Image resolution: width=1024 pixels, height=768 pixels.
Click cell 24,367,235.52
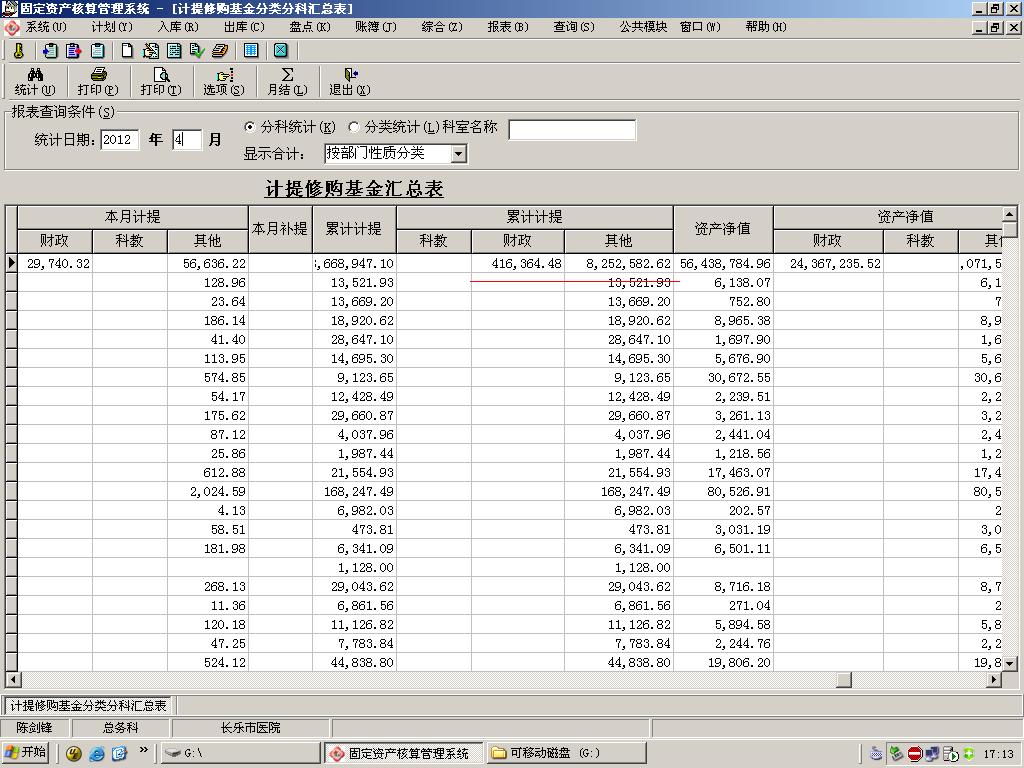pyautogui.click(x=828, y=263)
